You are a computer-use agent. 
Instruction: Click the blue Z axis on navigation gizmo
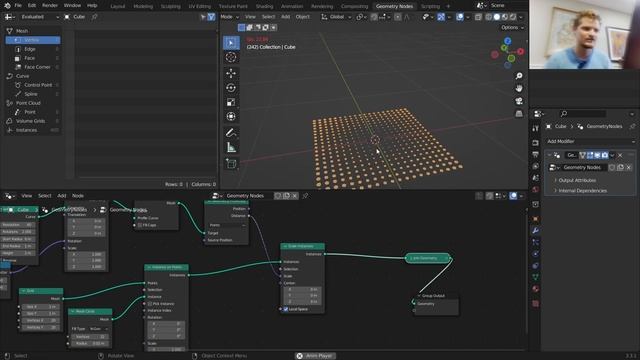508,41
